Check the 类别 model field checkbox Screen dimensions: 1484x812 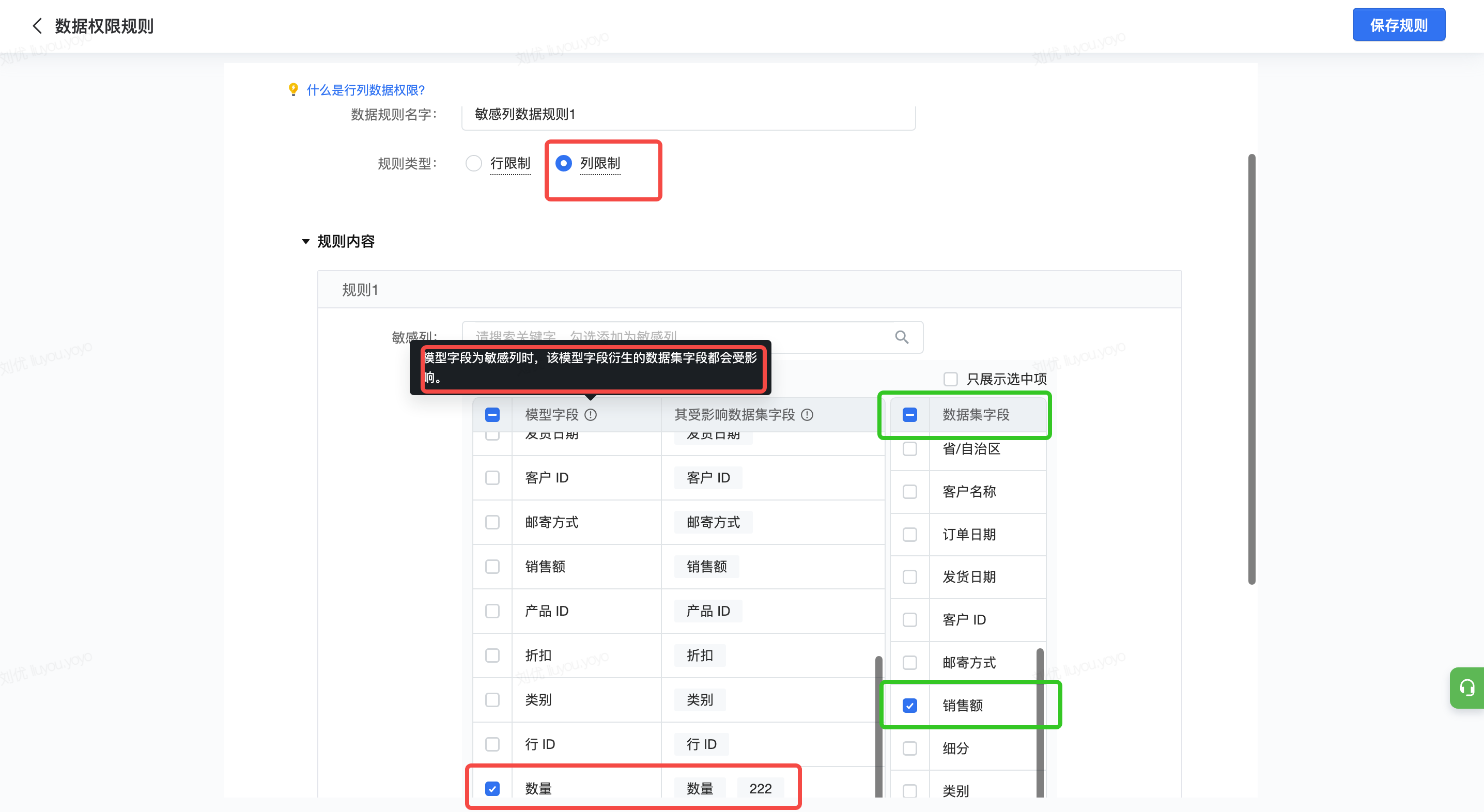(492, 700)
